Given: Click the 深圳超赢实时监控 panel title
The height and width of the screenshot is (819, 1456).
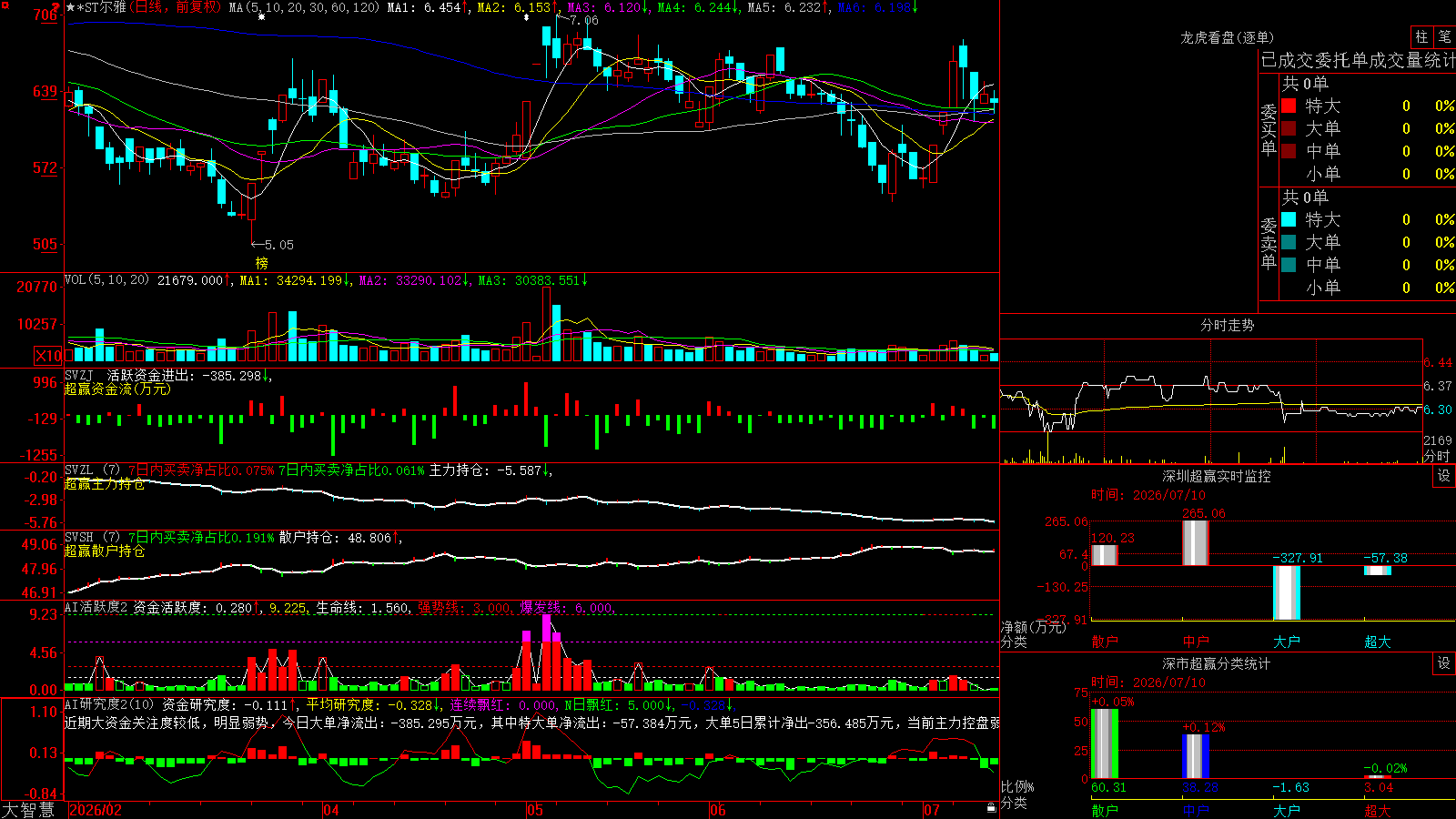Looking at the screenshot, I should 1217,476.
